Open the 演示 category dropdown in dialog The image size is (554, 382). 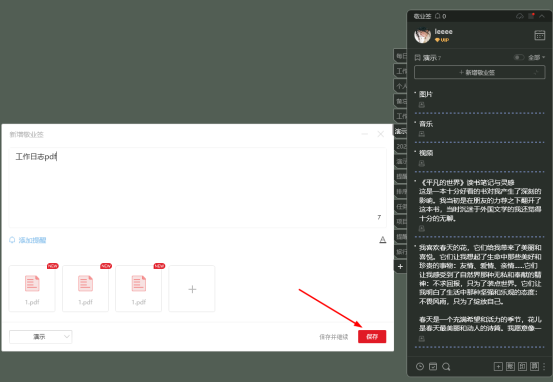[41, 337]
